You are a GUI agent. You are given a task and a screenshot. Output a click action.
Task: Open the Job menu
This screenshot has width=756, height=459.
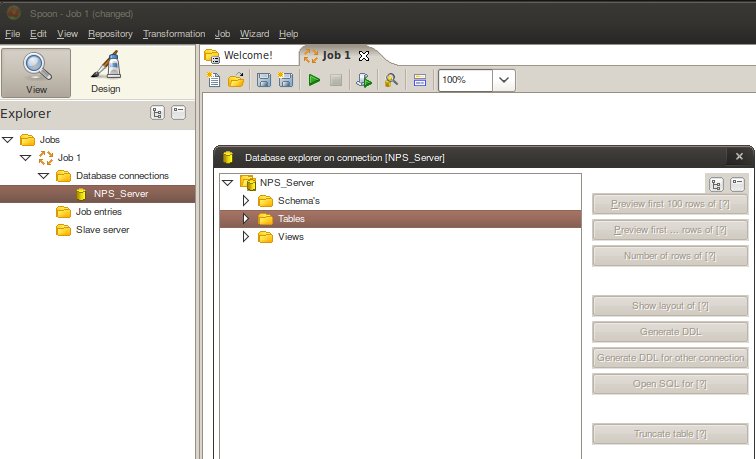click(x=222, y=34)
